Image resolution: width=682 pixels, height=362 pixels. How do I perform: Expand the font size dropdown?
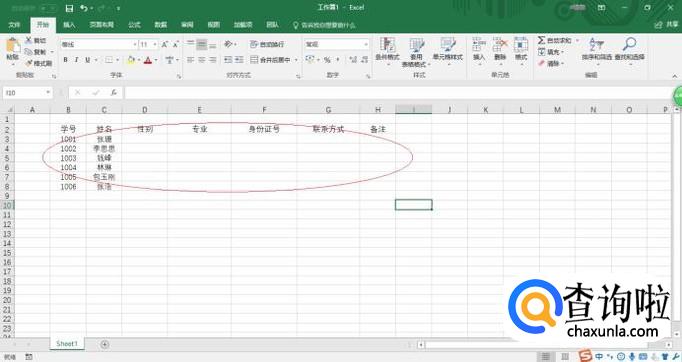tap(155, 44)
